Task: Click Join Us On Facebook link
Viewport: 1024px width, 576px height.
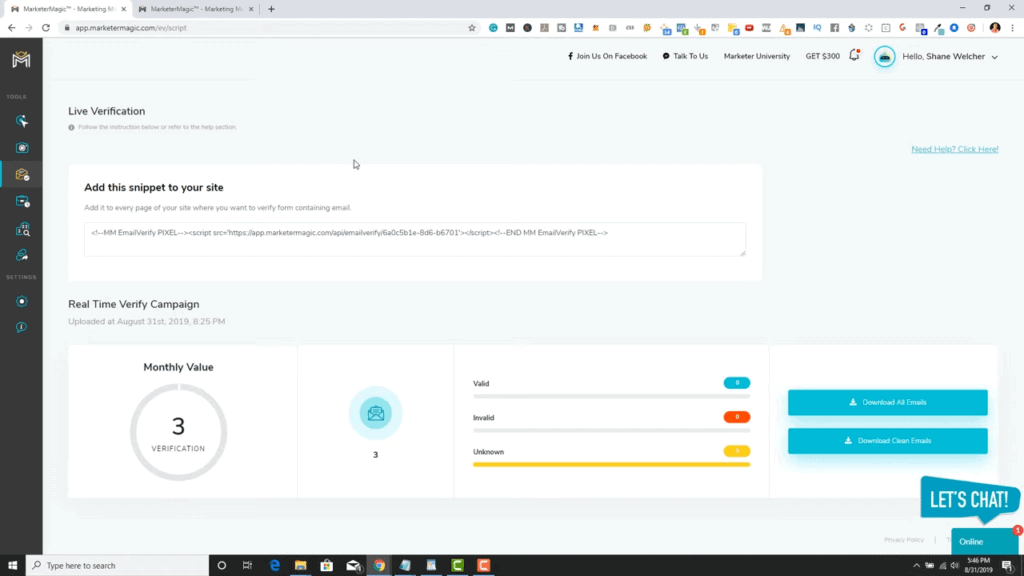Action: [607, 56]
